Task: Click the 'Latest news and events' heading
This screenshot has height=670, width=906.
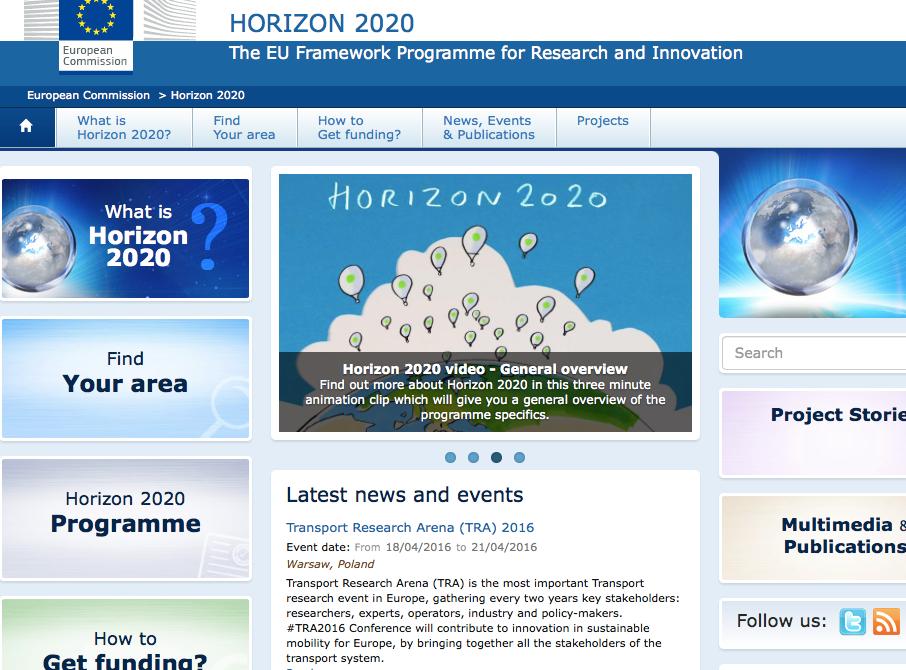Action: (404, 495)
